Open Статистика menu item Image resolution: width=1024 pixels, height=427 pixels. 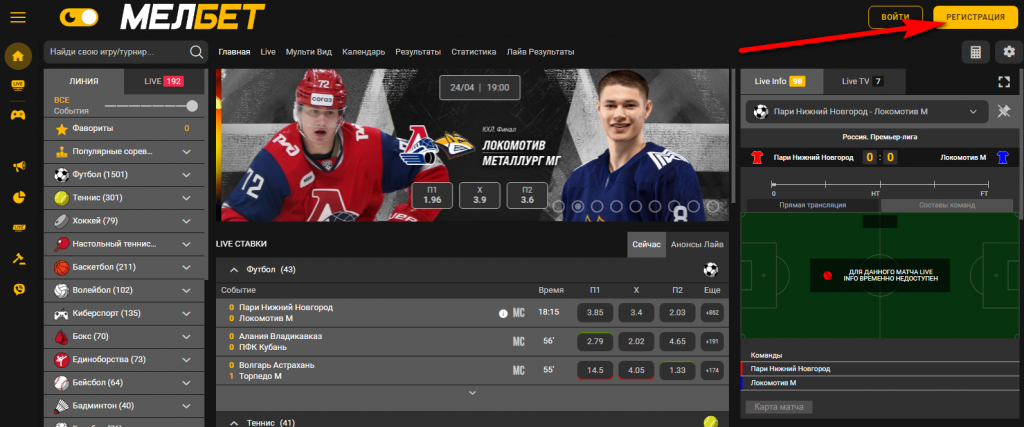pos(473,52)
